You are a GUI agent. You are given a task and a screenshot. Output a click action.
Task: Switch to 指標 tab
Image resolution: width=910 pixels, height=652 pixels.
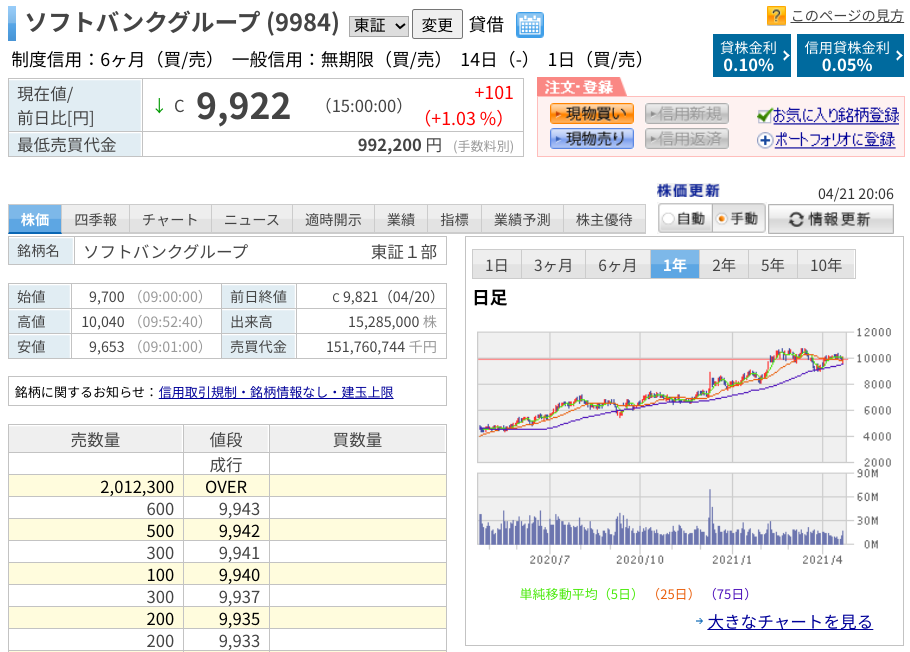454,219
